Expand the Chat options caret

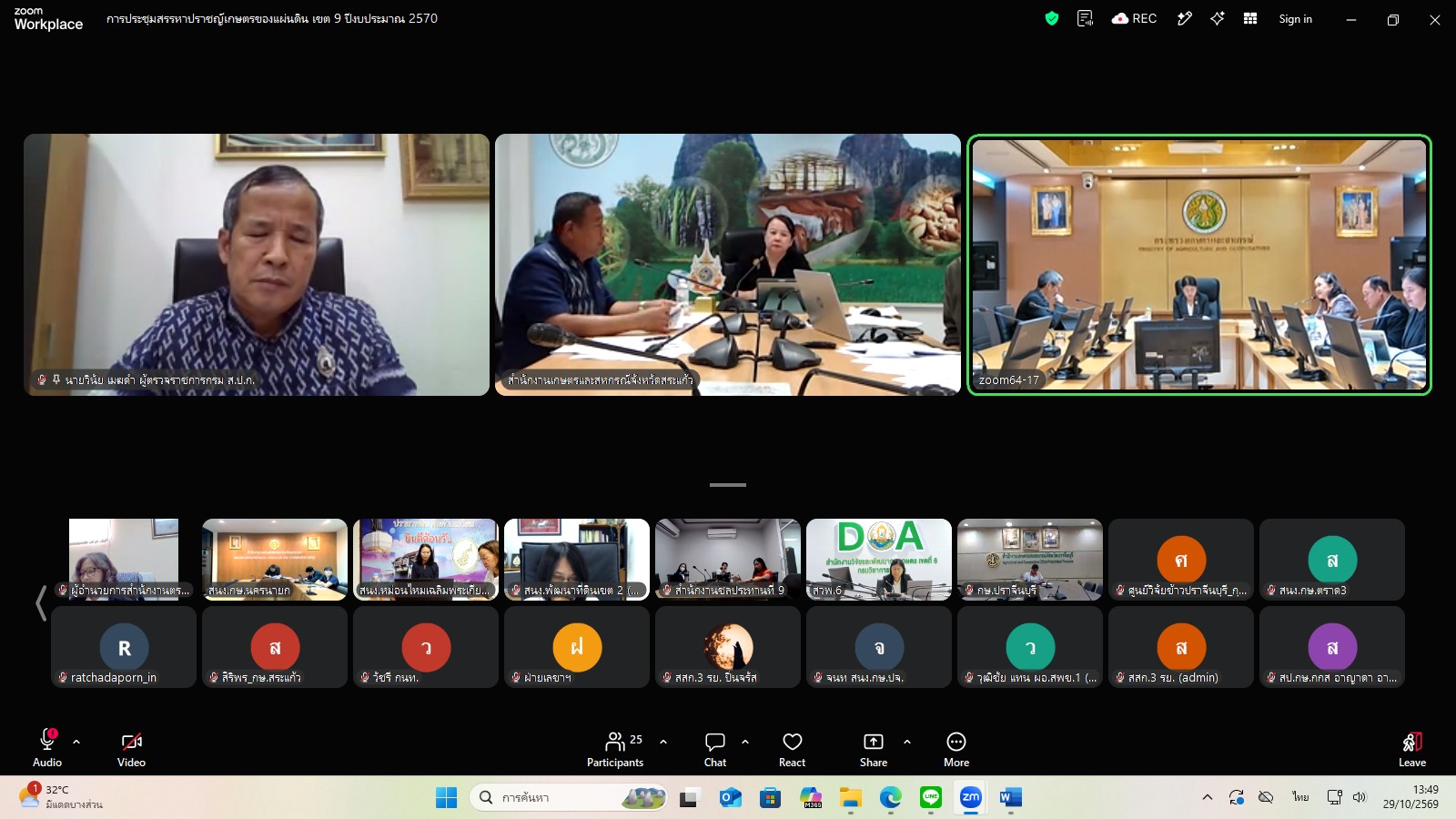pyautogui.click(x=745, y=742)
